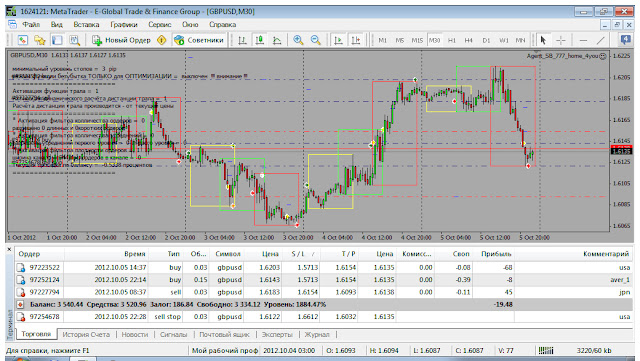This screenshot has height=361, width=640.
Task: Switch to the Журнал tab
Action: click(317, 334)
